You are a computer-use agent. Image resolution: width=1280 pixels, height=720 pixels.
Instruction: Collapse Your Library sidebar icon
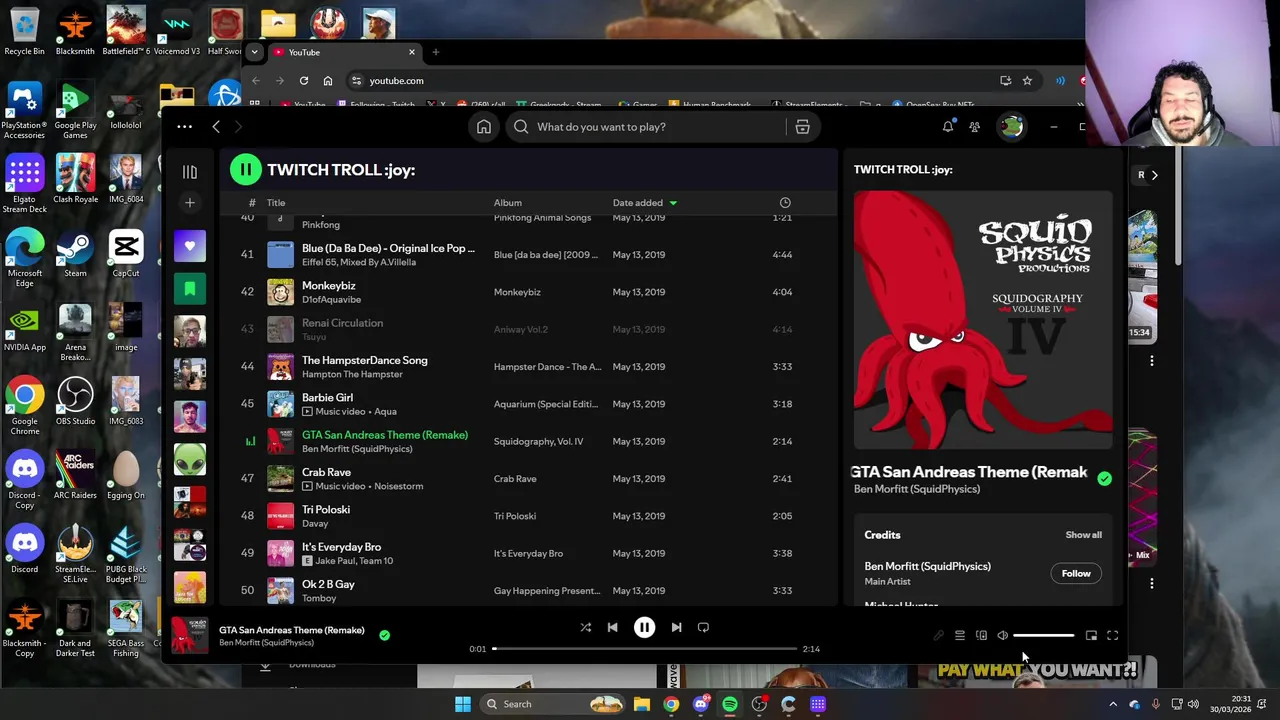190,172
